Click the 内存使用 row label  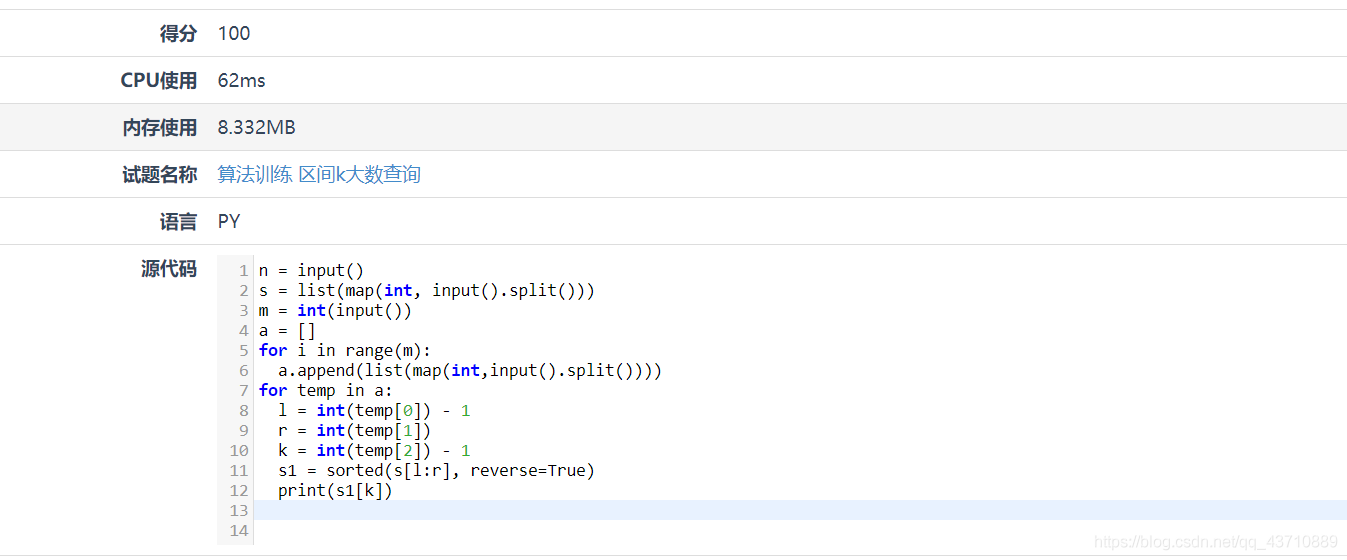[160, 127]
